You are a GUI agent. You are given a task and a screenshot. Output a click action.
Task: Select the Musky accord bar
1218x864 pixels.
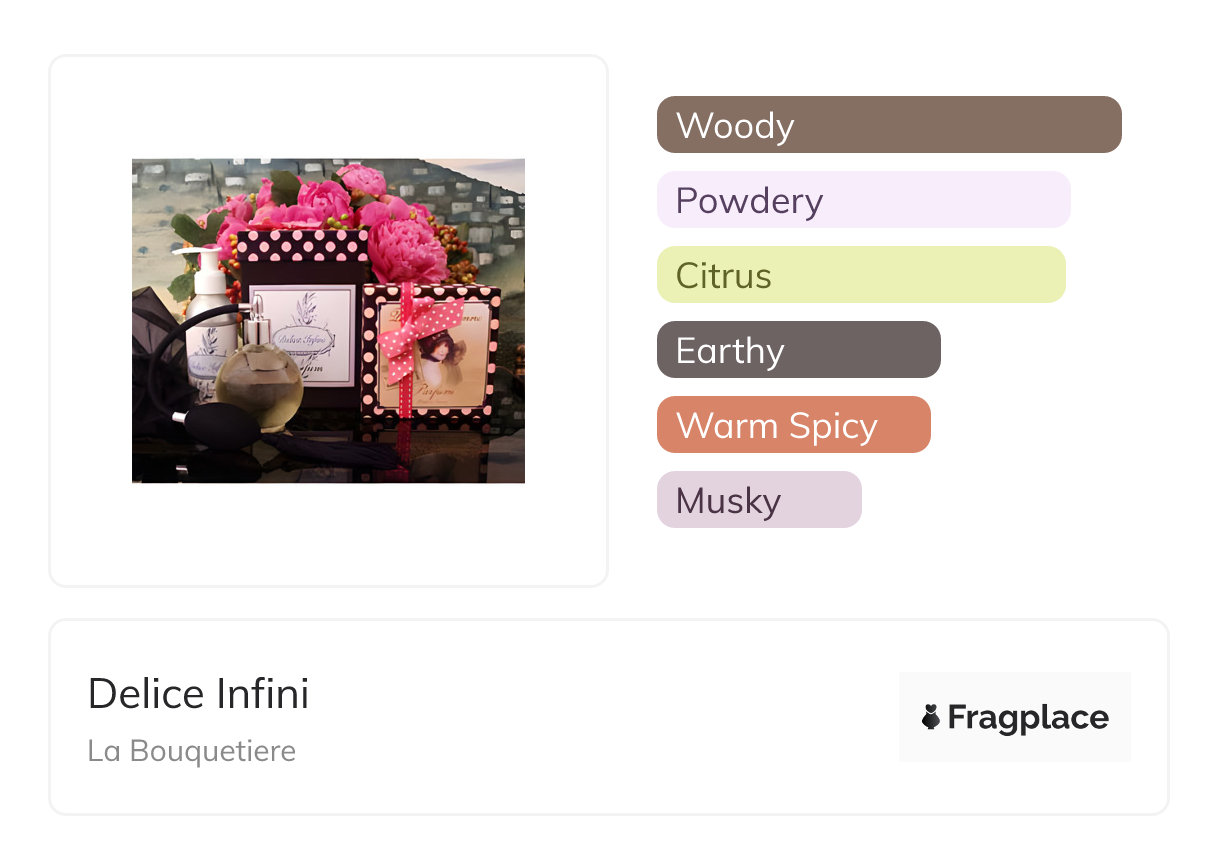pos(758,500)
